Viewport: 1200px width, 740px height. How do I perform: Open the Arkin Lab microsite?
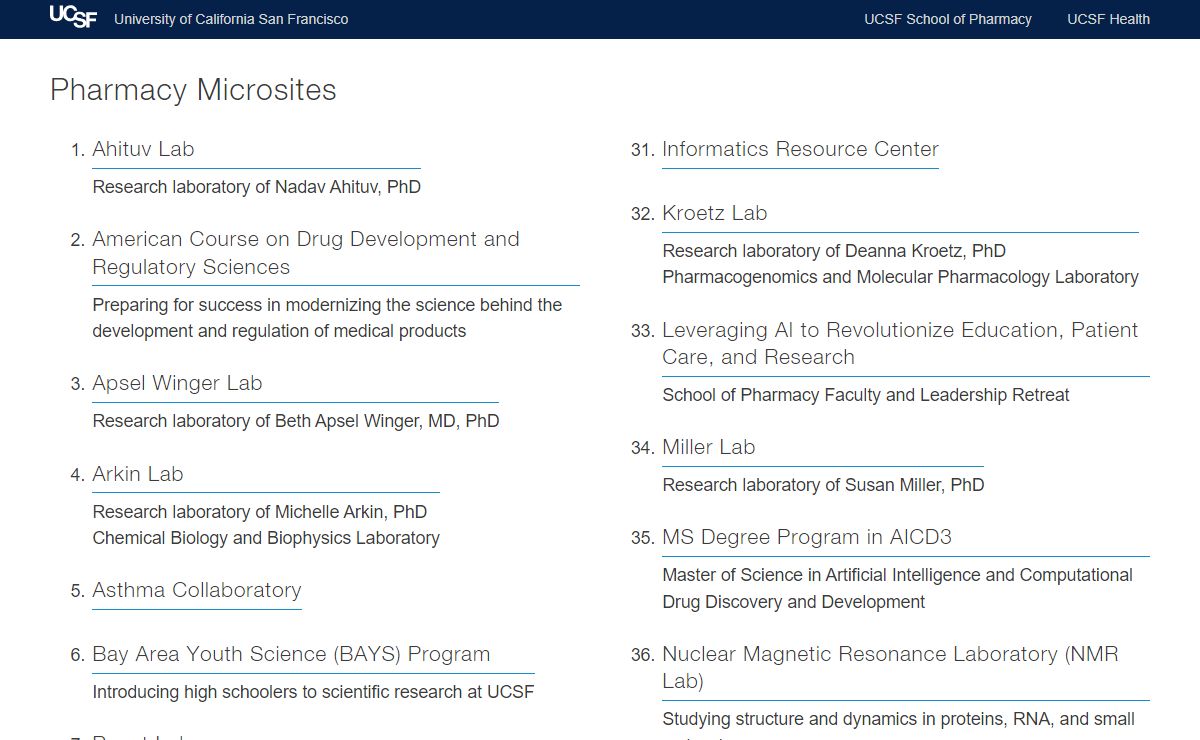138,474
